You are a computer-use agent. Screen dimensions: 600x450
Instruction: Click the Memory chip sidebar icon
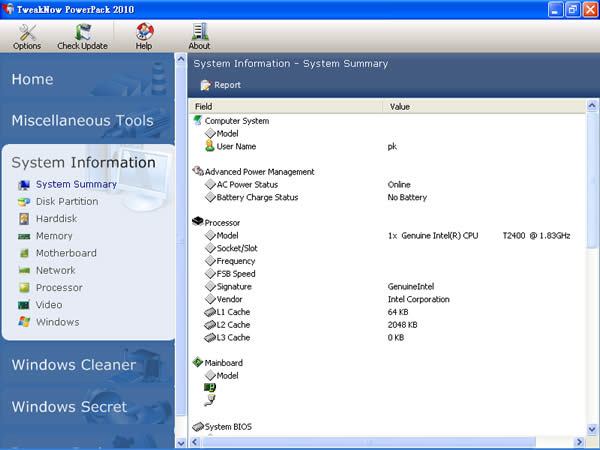click(x=24, y=236)
